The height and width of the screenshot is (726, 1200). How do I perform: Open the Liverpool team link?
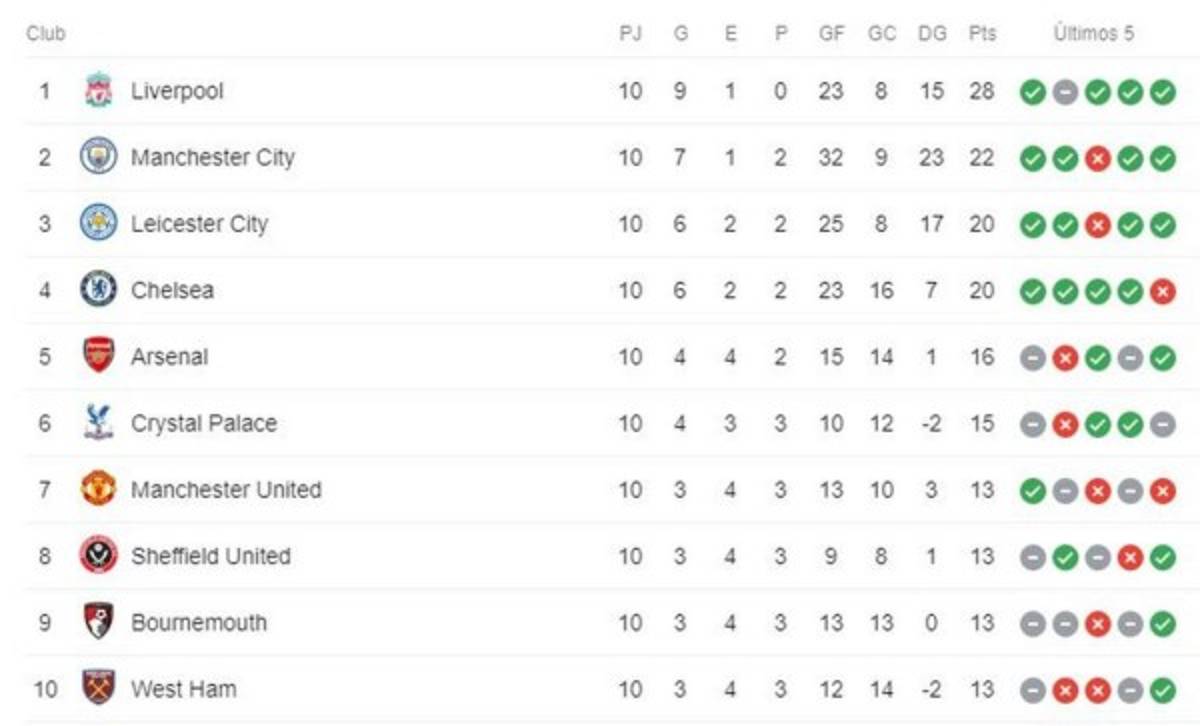pyautogui.click(x=177, y=91)
